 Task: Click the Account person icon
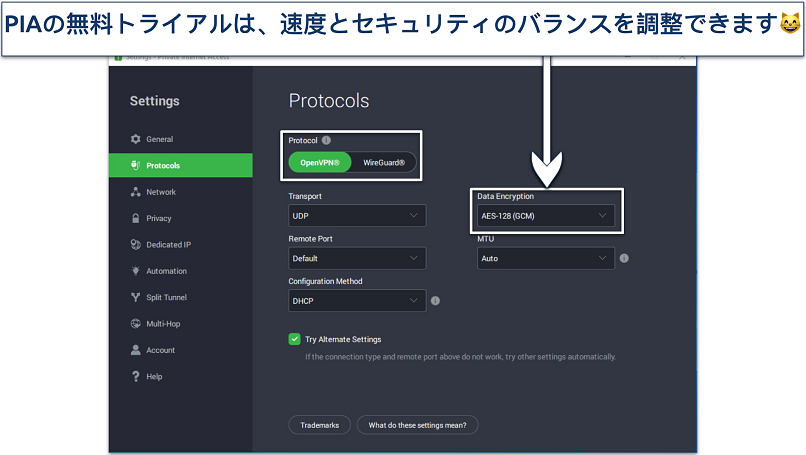(136, 350)
